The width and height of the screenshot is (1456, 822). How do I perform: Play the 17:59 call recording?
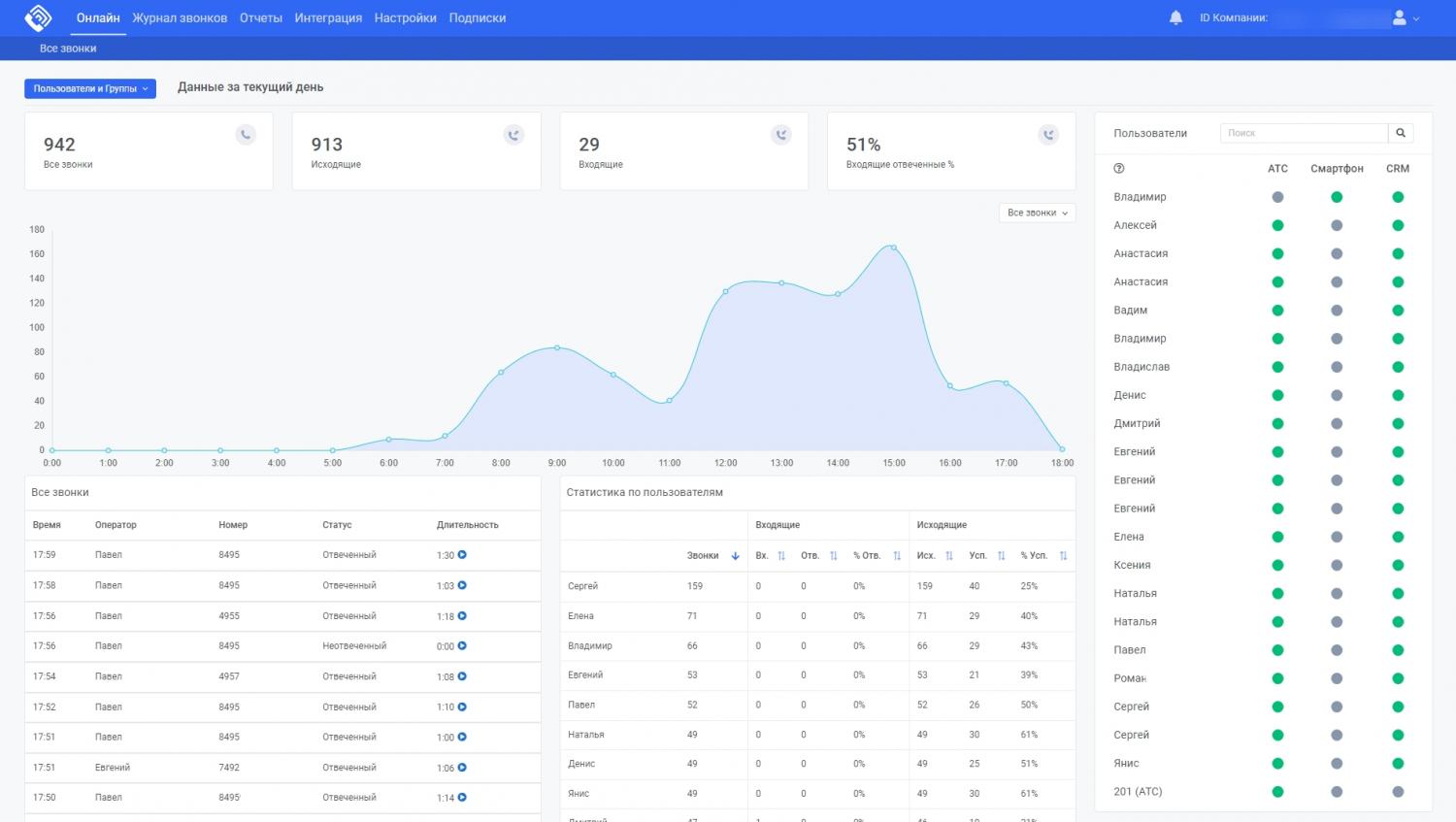click(x=462, y=555)
